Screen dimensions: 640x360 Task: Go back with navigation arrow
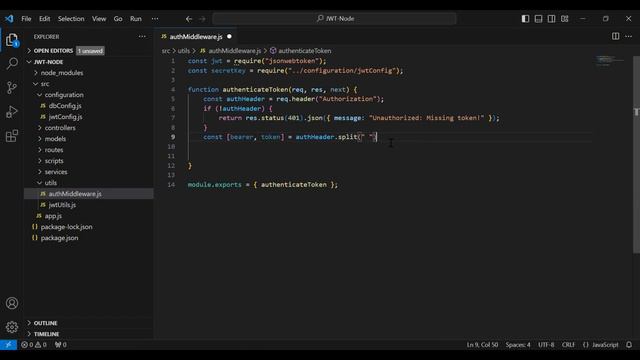pyautogui.click(x=189, y=19)
